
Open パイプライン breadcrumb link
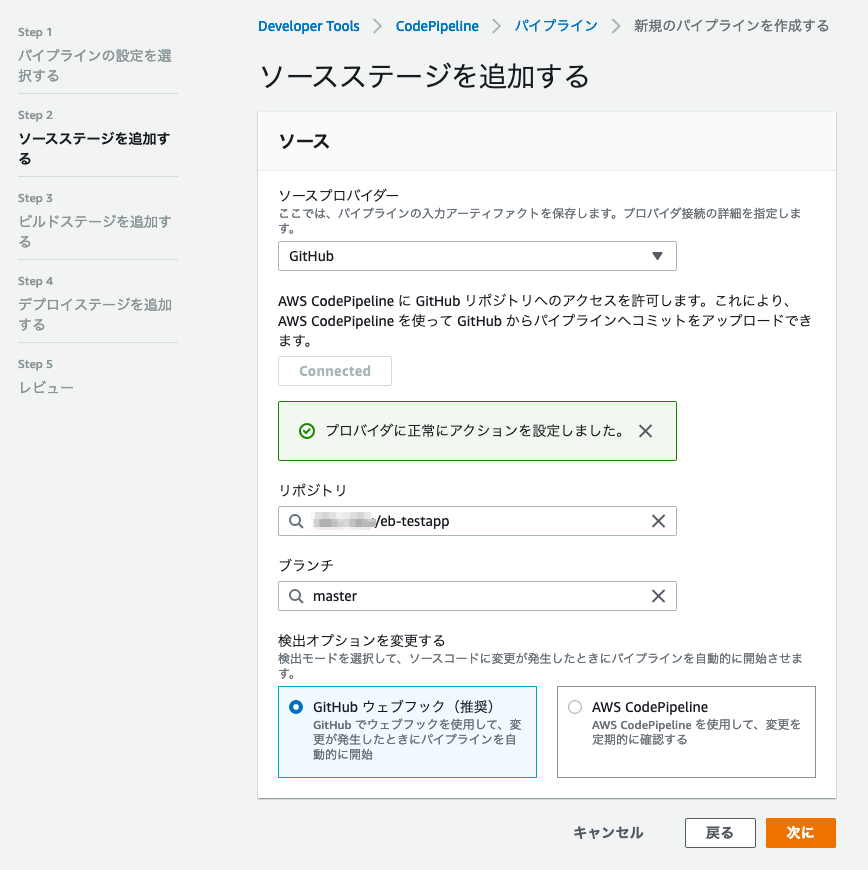click(x=556, y=26)
